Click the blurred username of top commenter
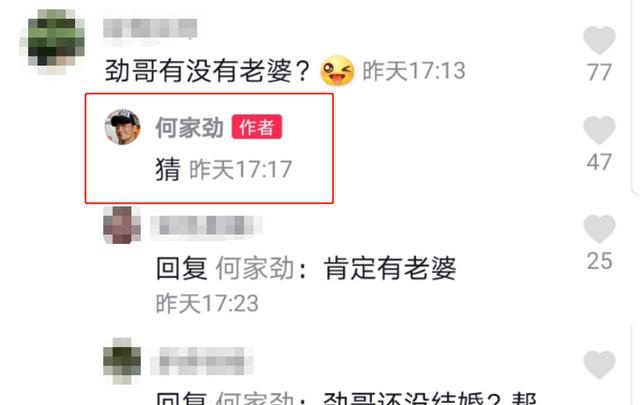640x405 pixels. (150, 28)
